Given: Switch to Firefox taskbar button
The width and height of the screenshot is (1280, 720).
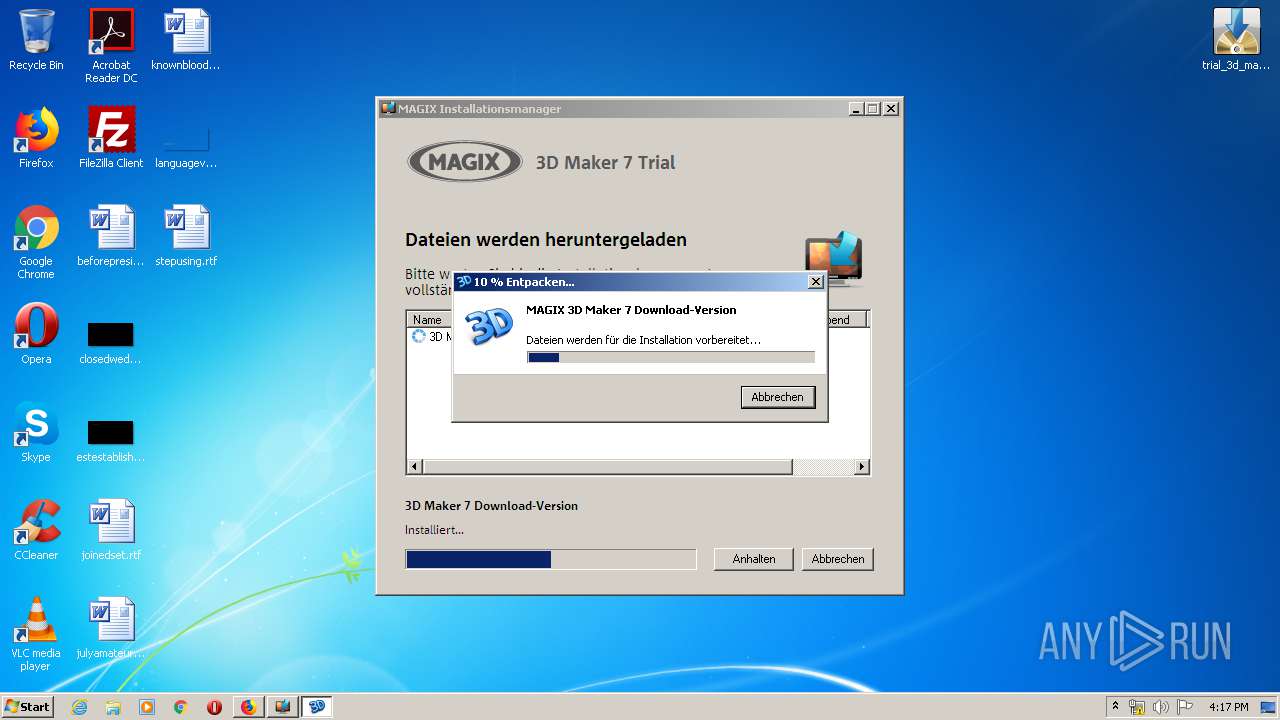Looking at the screenshot, I should click(x=248, y=707).
